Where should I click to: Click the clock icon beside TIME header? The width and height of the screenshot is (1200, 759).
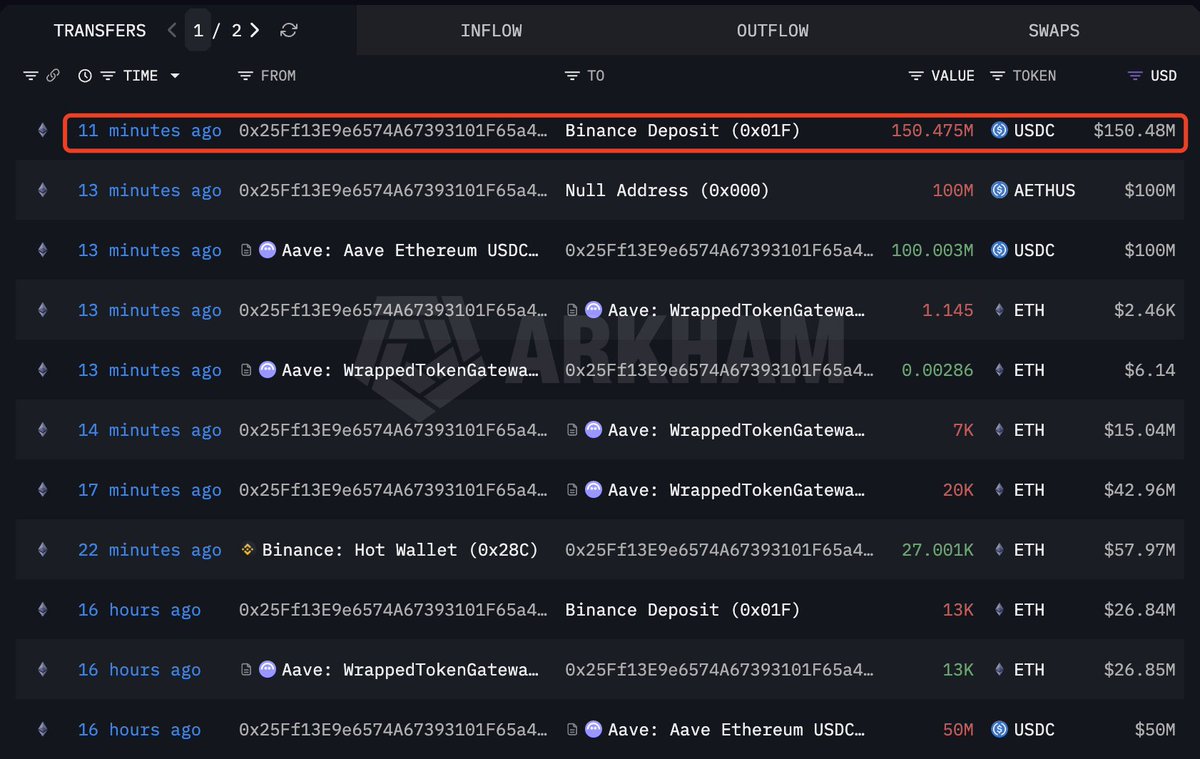(85, 76)
